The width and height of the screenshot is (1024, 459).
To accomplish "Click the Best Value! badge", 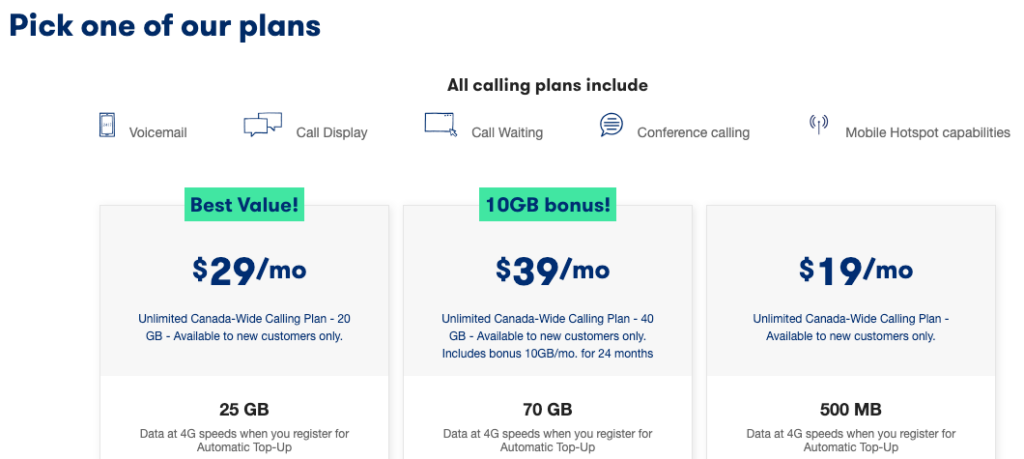I will pos(245,205).
